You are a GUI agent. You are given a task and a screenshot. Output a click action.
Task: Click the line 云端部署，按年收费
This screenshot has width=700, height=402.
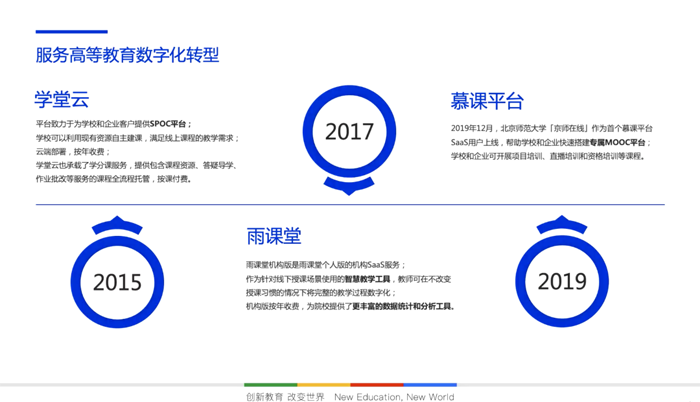coord(73,151)
